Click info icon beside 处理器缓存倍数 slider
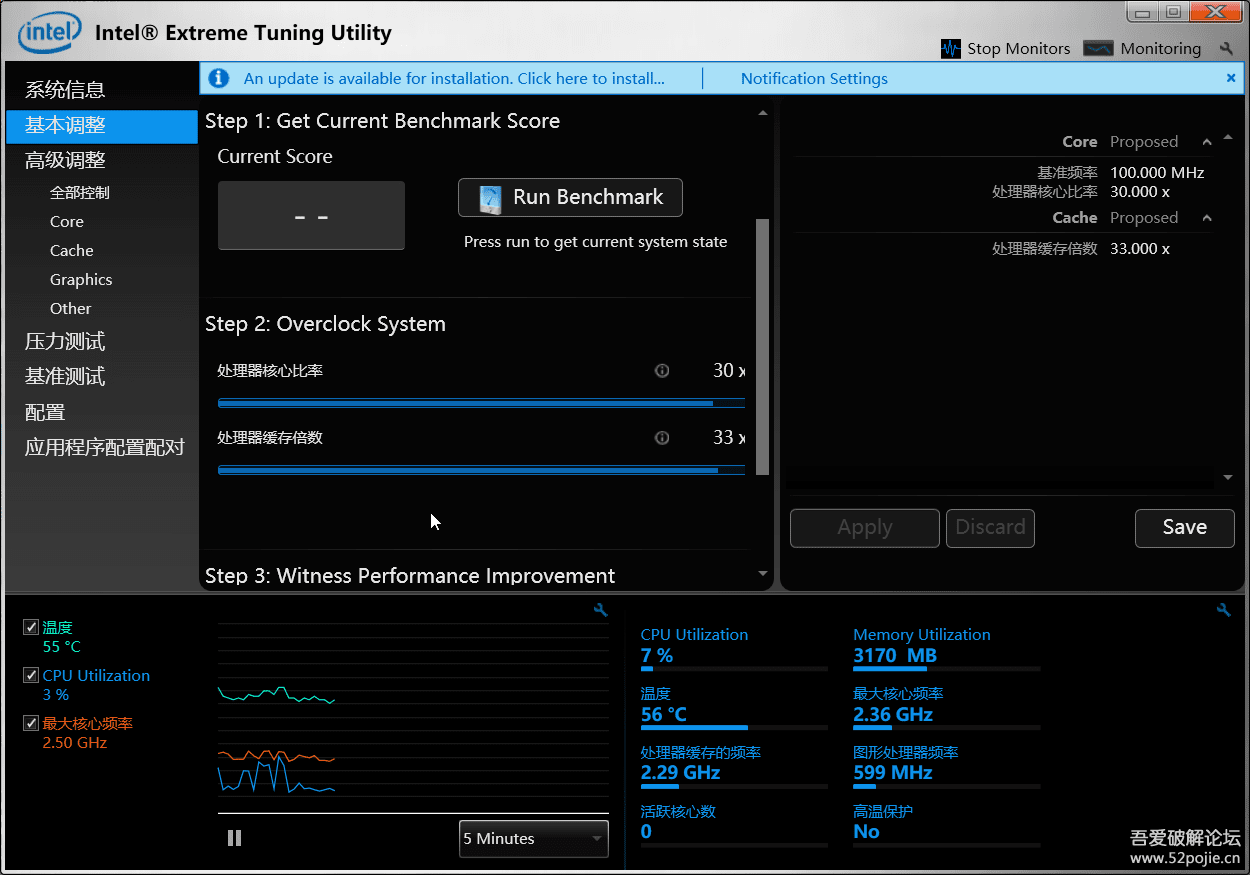The height and width of the screenshot is (875, 1250). pos(662,438)
